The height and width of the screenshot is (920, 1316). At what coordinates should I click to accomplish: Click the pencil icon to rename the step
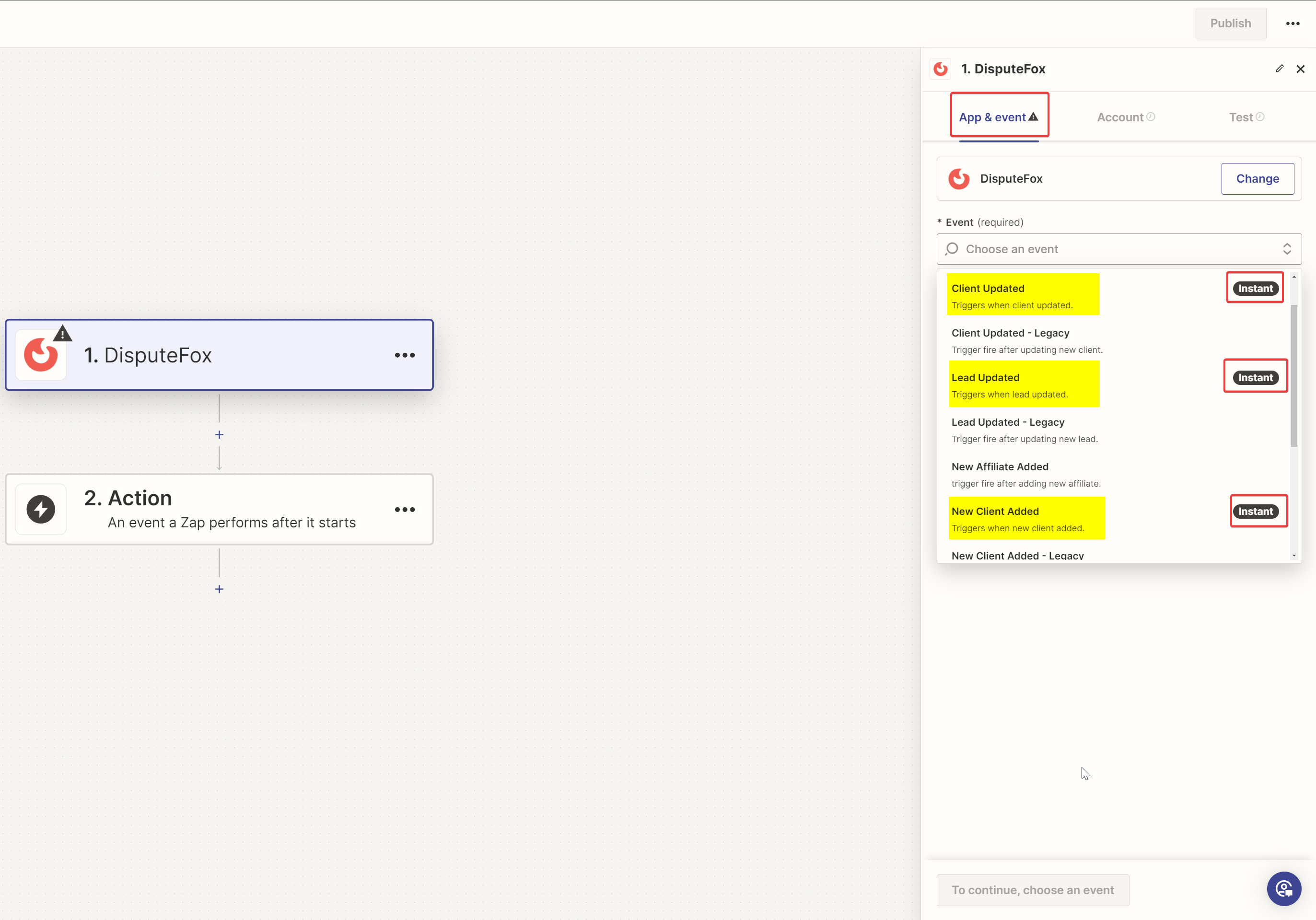coord(1279,69)
